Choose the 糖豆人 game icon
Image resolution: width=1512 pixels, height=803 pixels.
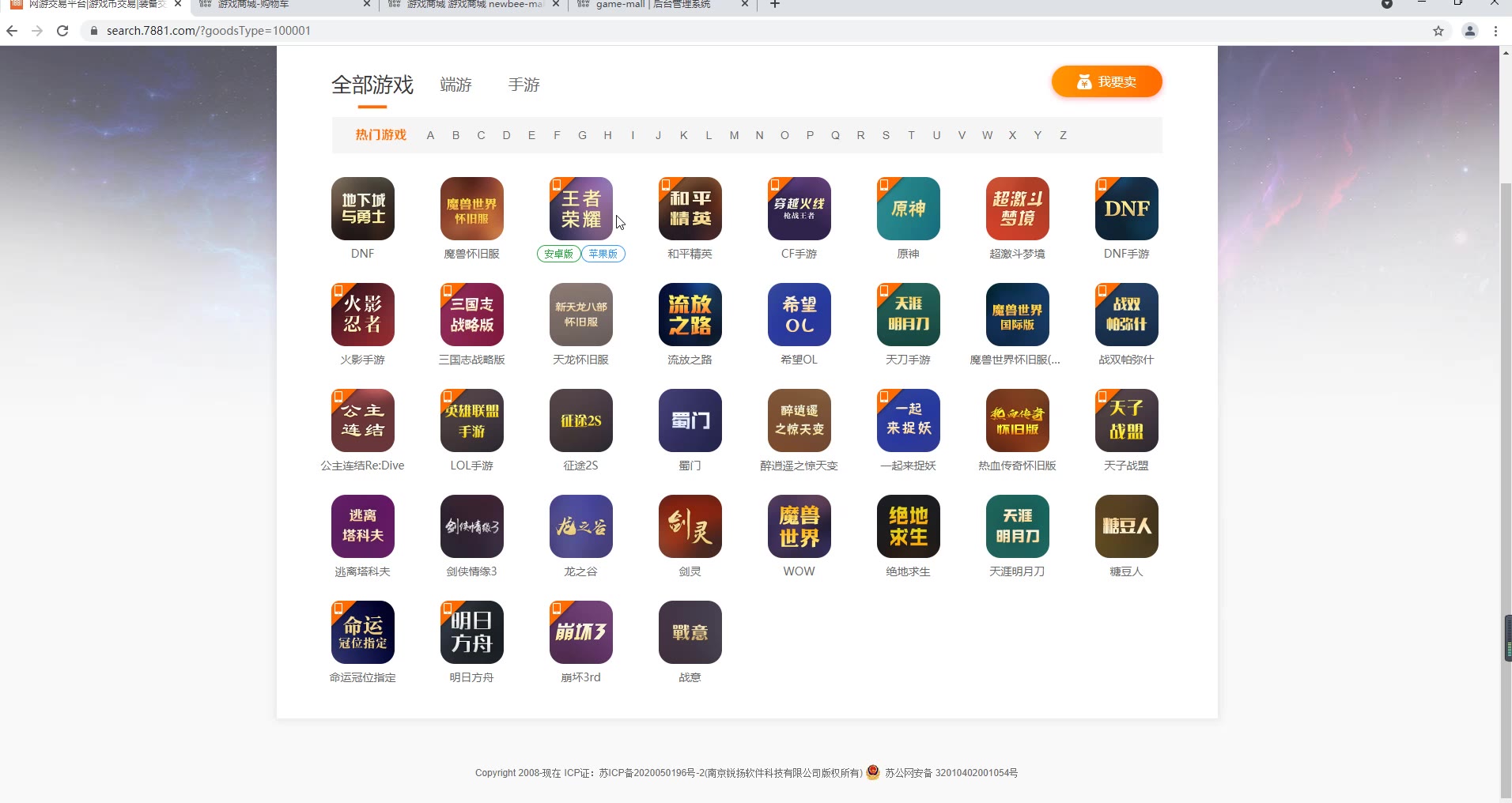coord(1127,526)
